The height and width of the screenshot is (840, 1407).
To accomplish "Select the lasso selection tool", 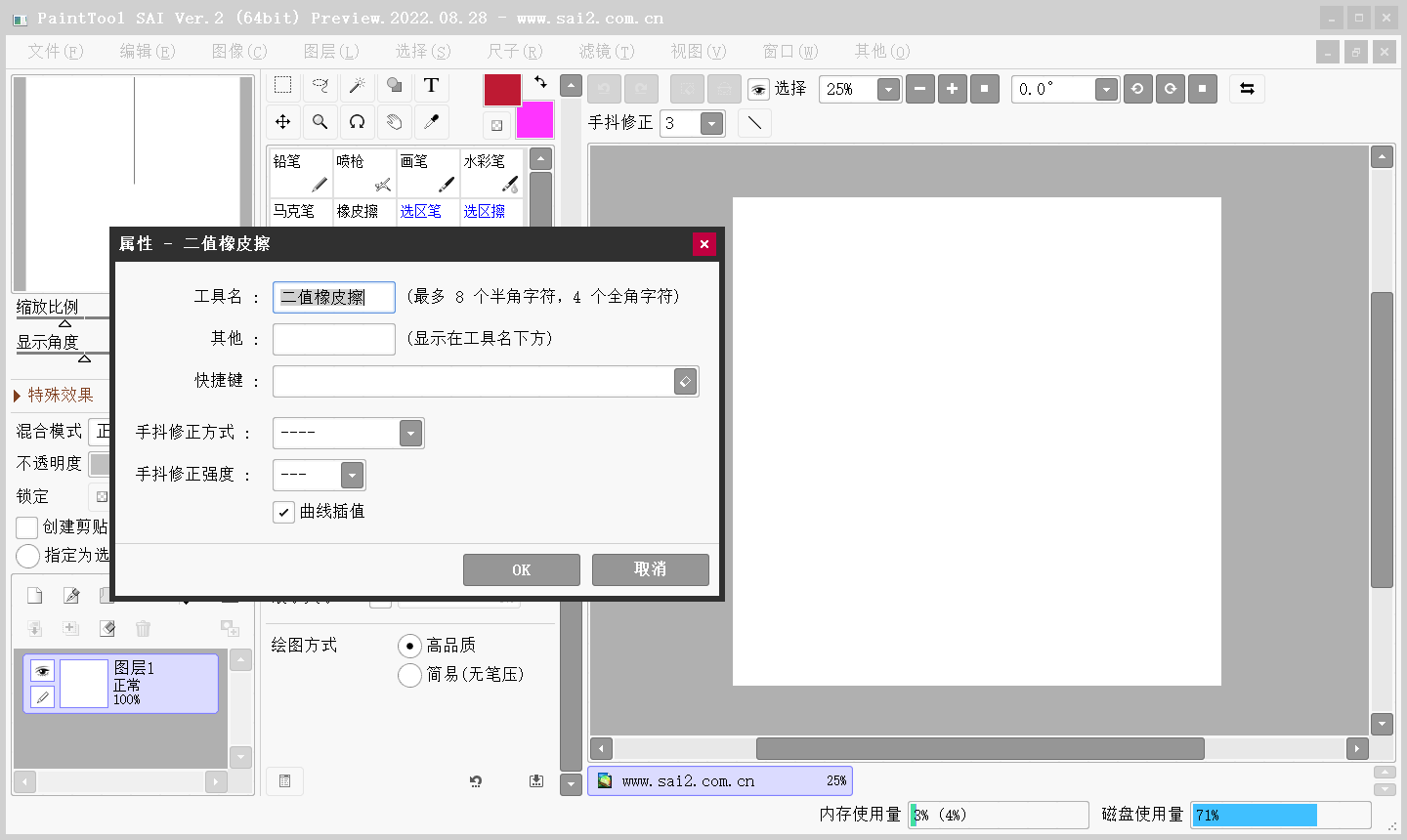I will click(x=320, y=85).
